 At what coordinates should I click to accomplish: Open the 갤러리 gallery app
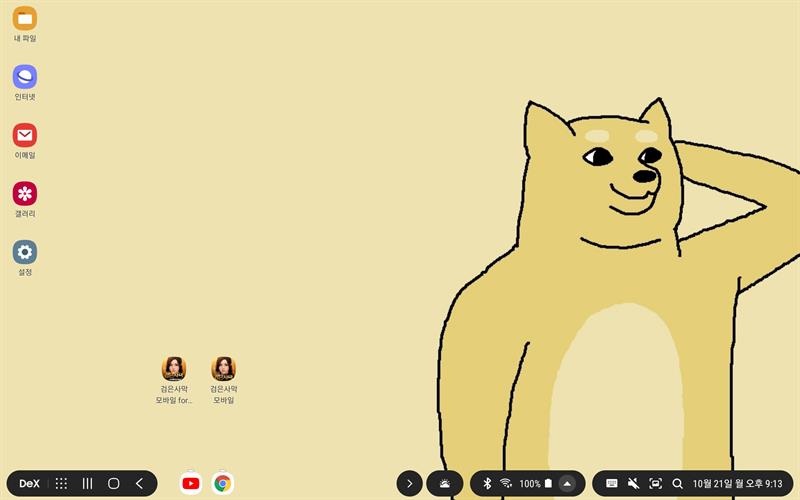click(25, 193)
